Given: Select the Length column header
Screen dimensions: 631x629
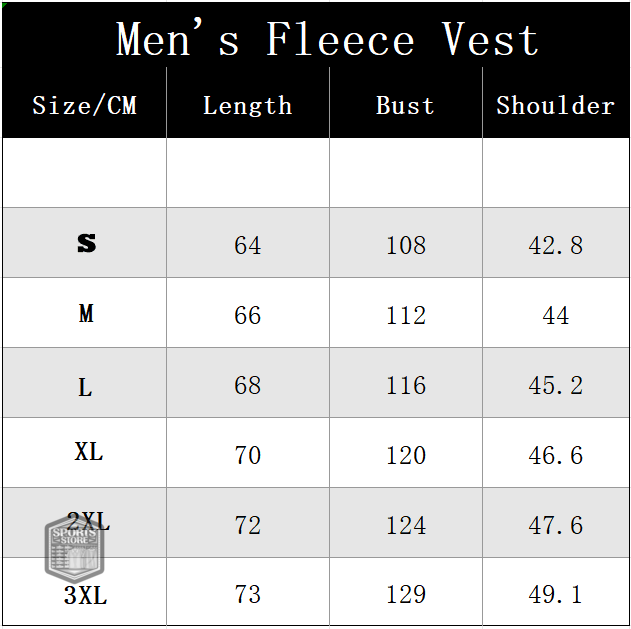Looking at the screenshot, I should [247, 105].
